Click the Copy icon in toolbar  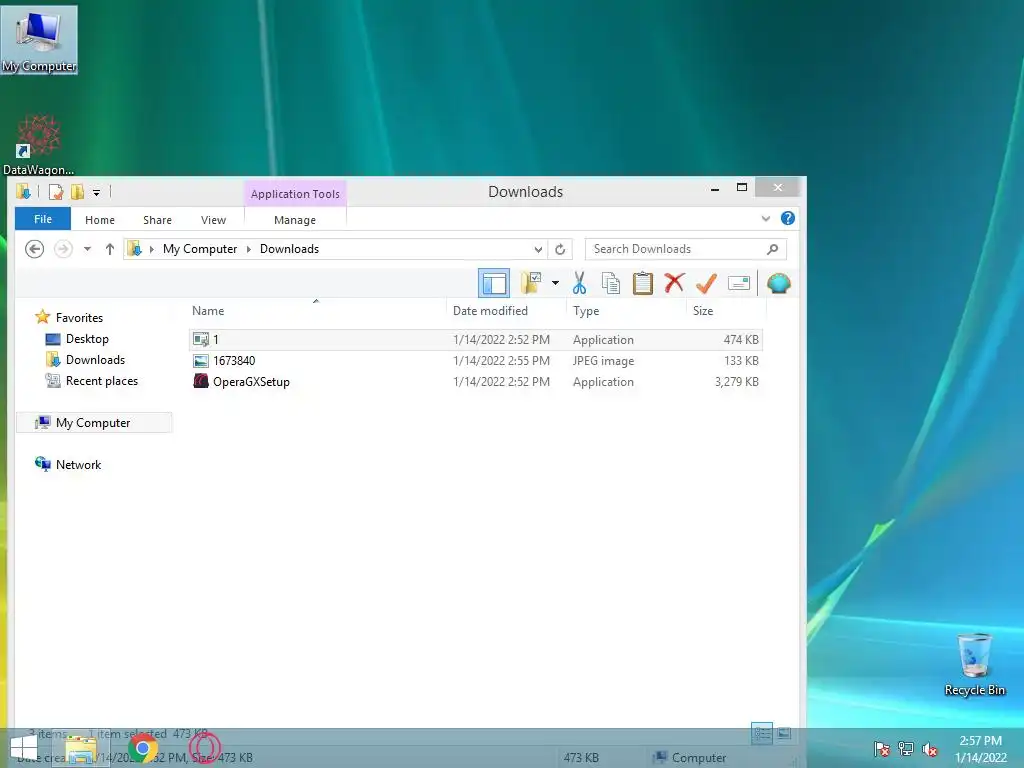tap(611, 283)
